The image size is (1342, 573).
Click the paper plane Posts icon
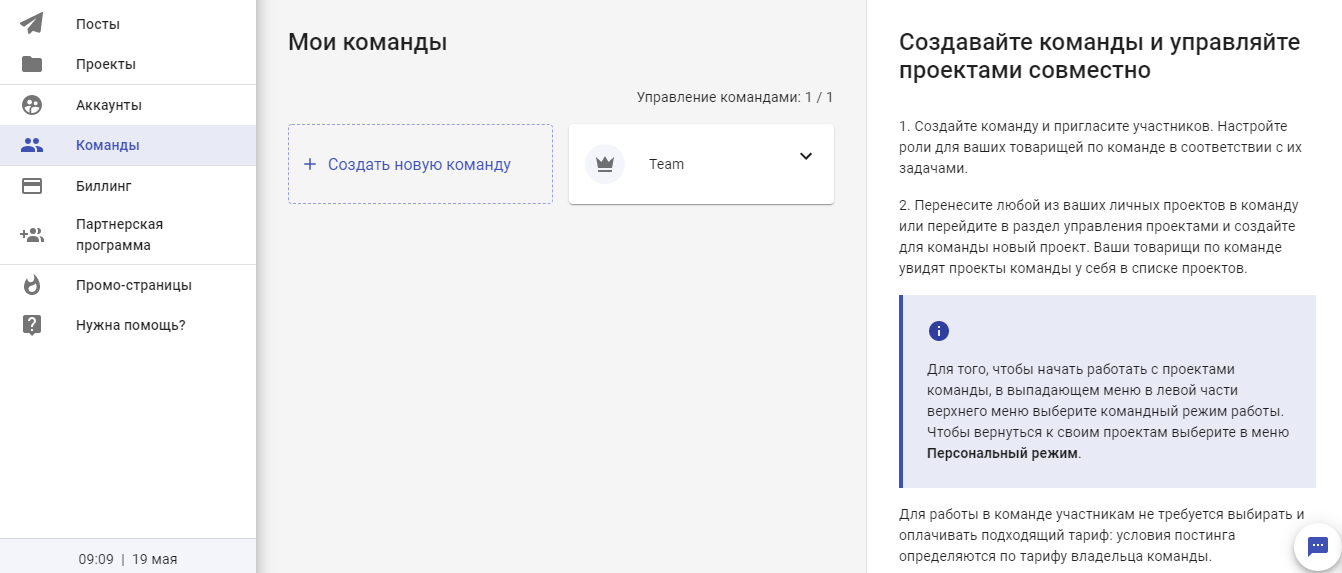(32, 23)
